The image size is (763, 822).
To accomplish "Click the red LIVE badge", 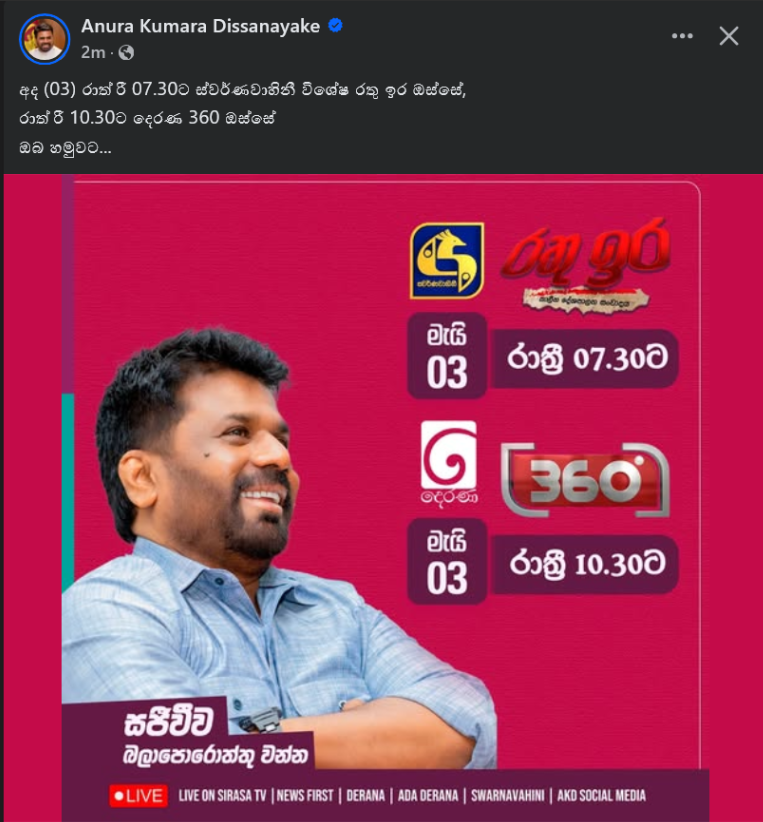I will point(138,796).
